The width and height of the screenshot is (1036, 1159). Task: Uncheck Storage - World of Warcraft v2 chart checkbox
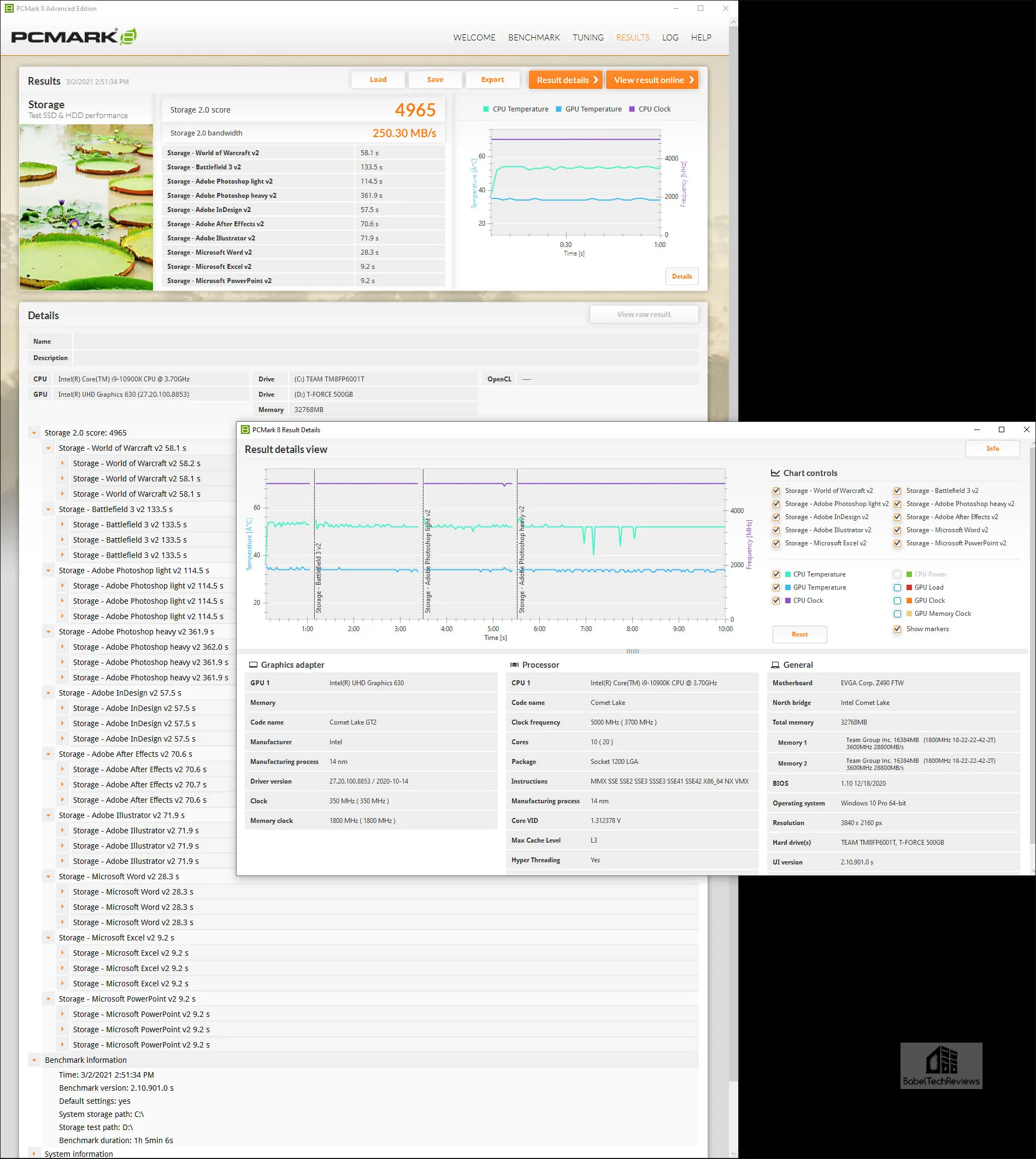776,491
